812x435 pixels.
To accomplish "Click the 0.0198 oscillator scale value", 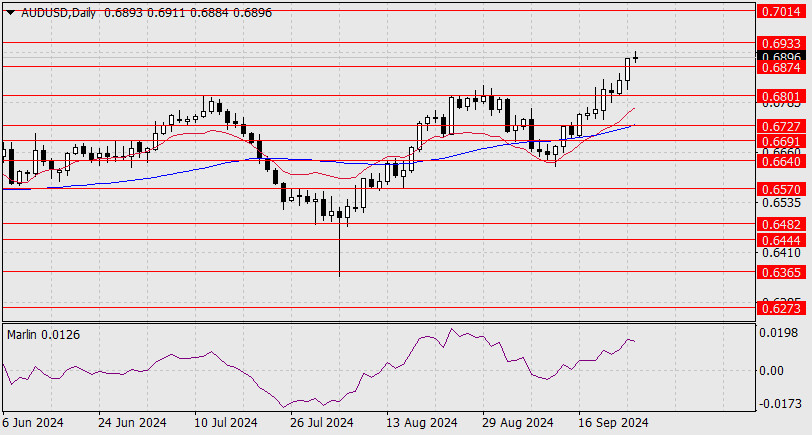I will tap(778, 332).
